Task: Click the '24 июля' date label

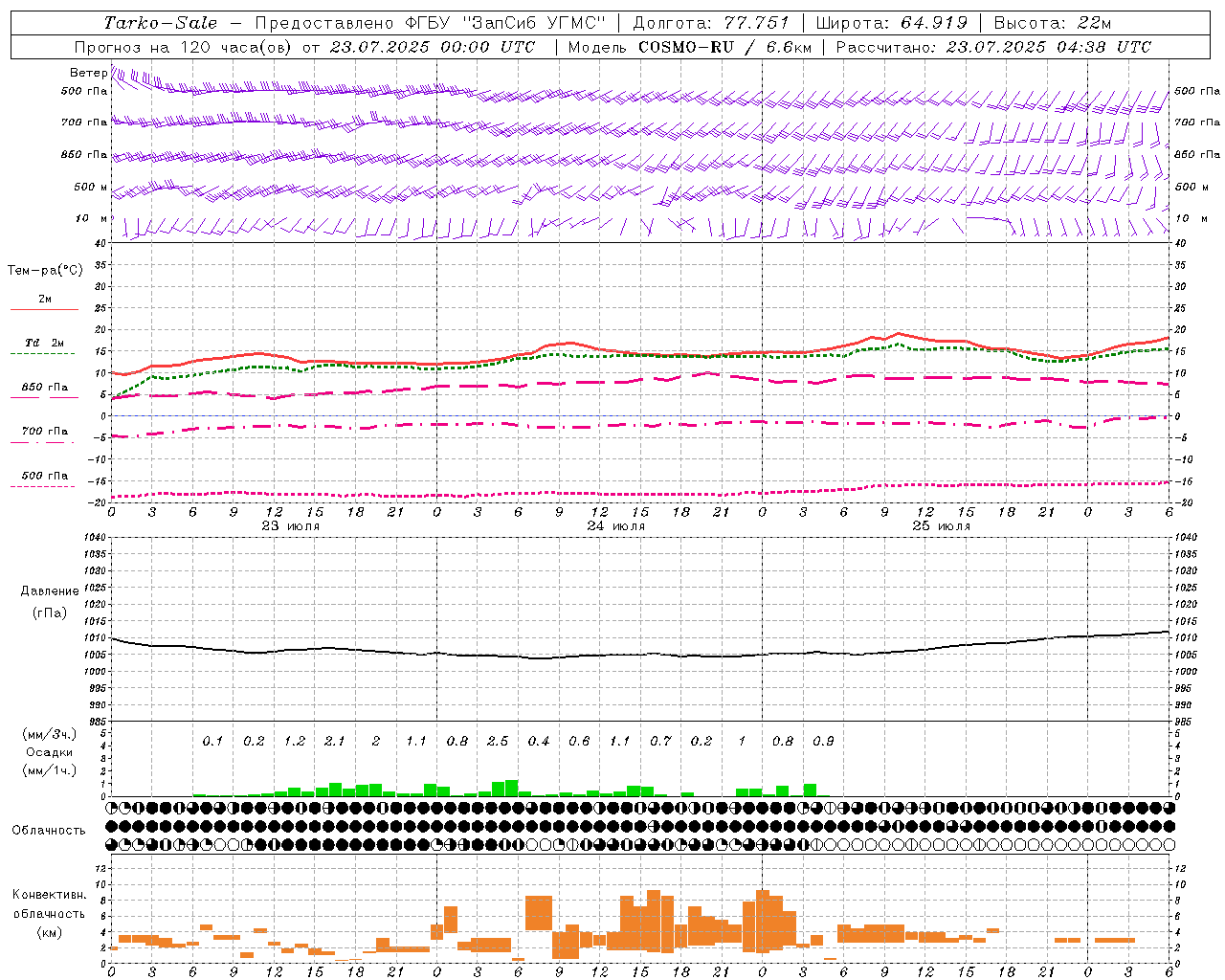Action: 616,526
